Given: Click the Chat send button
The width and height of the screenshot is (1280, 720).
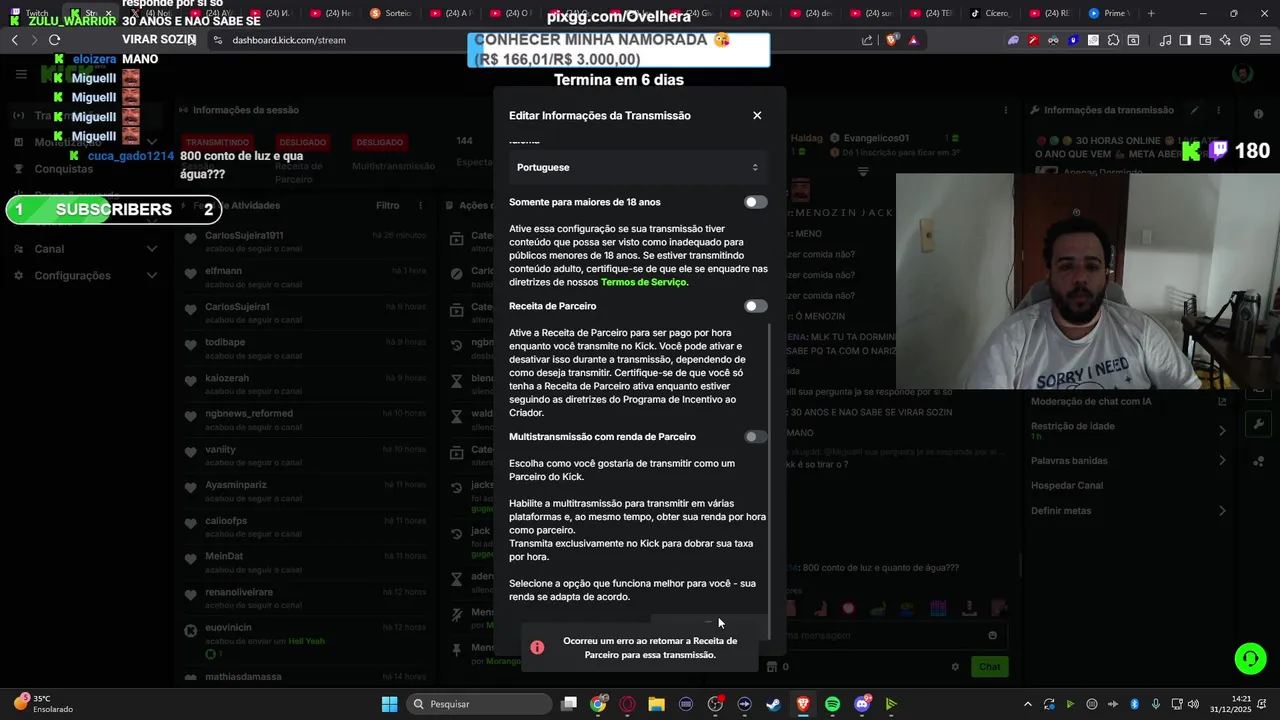Looking at the screenshot, I should [989, 667].
